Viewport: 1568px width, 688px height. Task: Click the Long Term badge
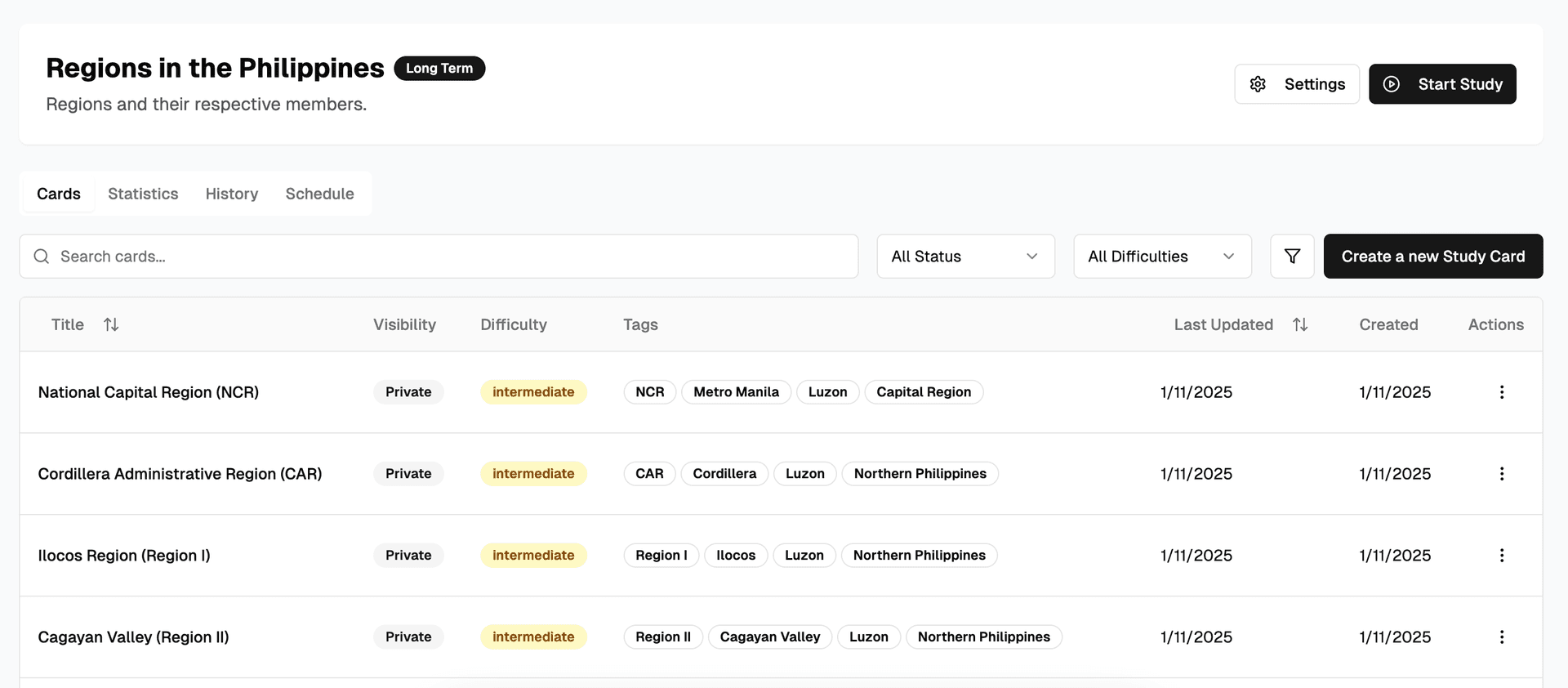(x=439, y=69)
